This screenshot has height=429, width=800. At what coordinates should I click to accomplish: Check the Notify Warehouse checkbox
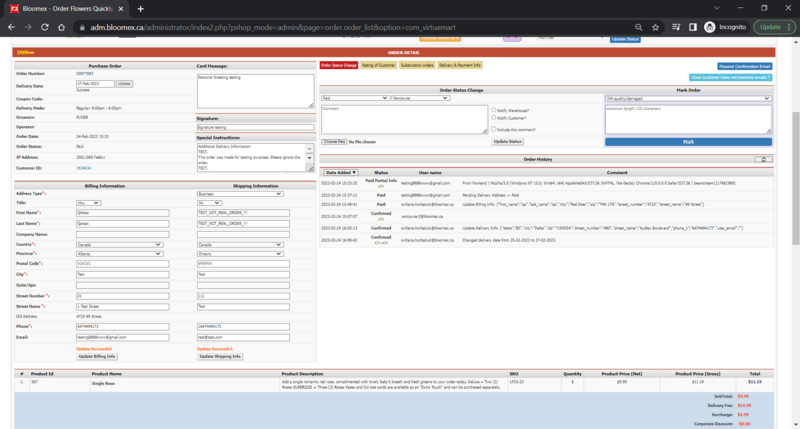coord(493,110)
